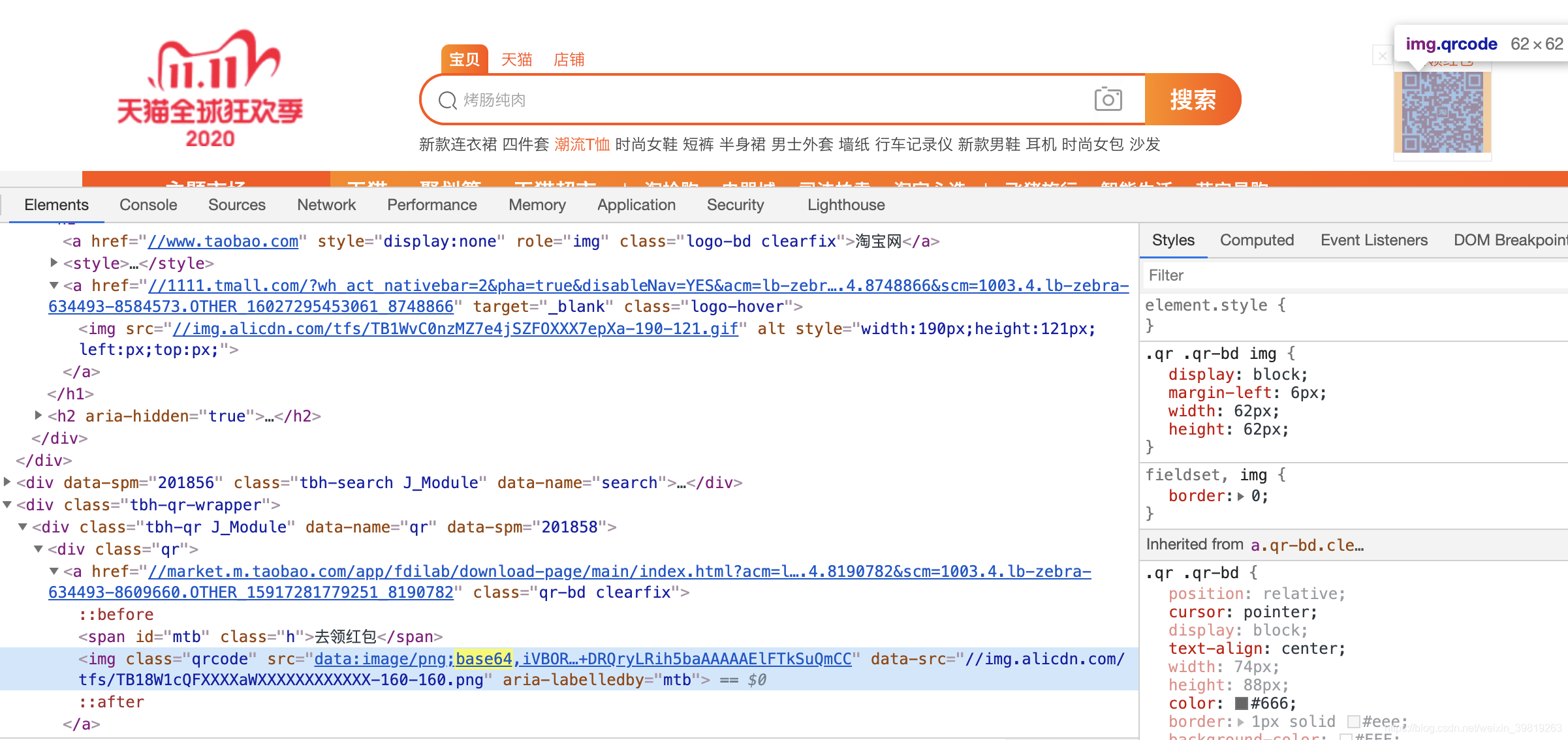The height and width of the screenshot is (740, 1568).
Task: Open the Application DevTools tab
Action: 636,205
